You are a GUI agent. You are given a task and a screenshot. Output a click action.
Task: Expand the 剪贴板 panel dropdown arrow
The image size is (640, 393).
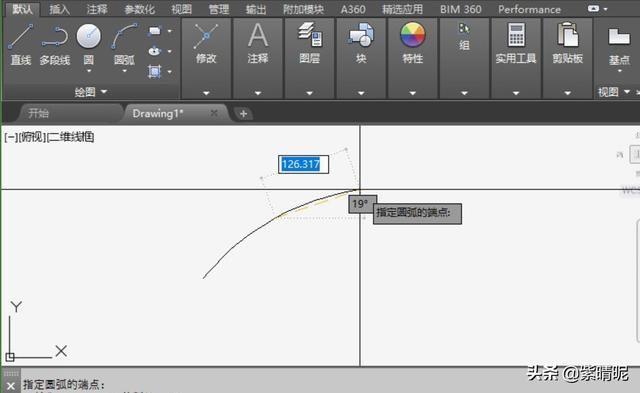(567, 93)
